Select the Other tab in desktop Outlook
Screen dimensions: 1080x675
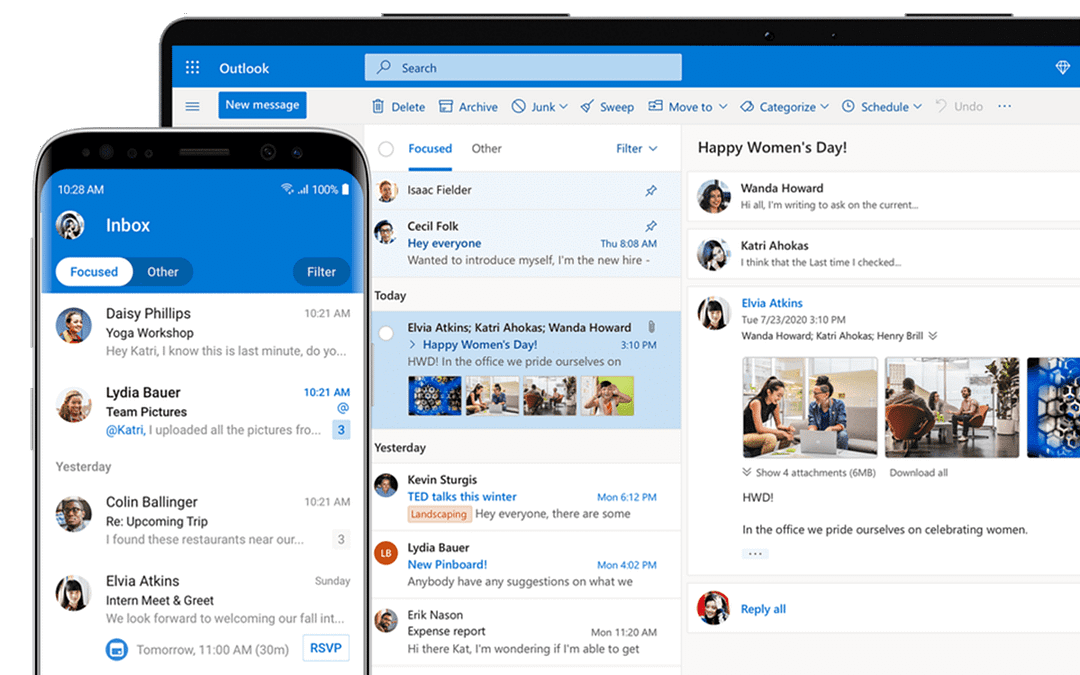pyautogui.click(x=486, y=148)
